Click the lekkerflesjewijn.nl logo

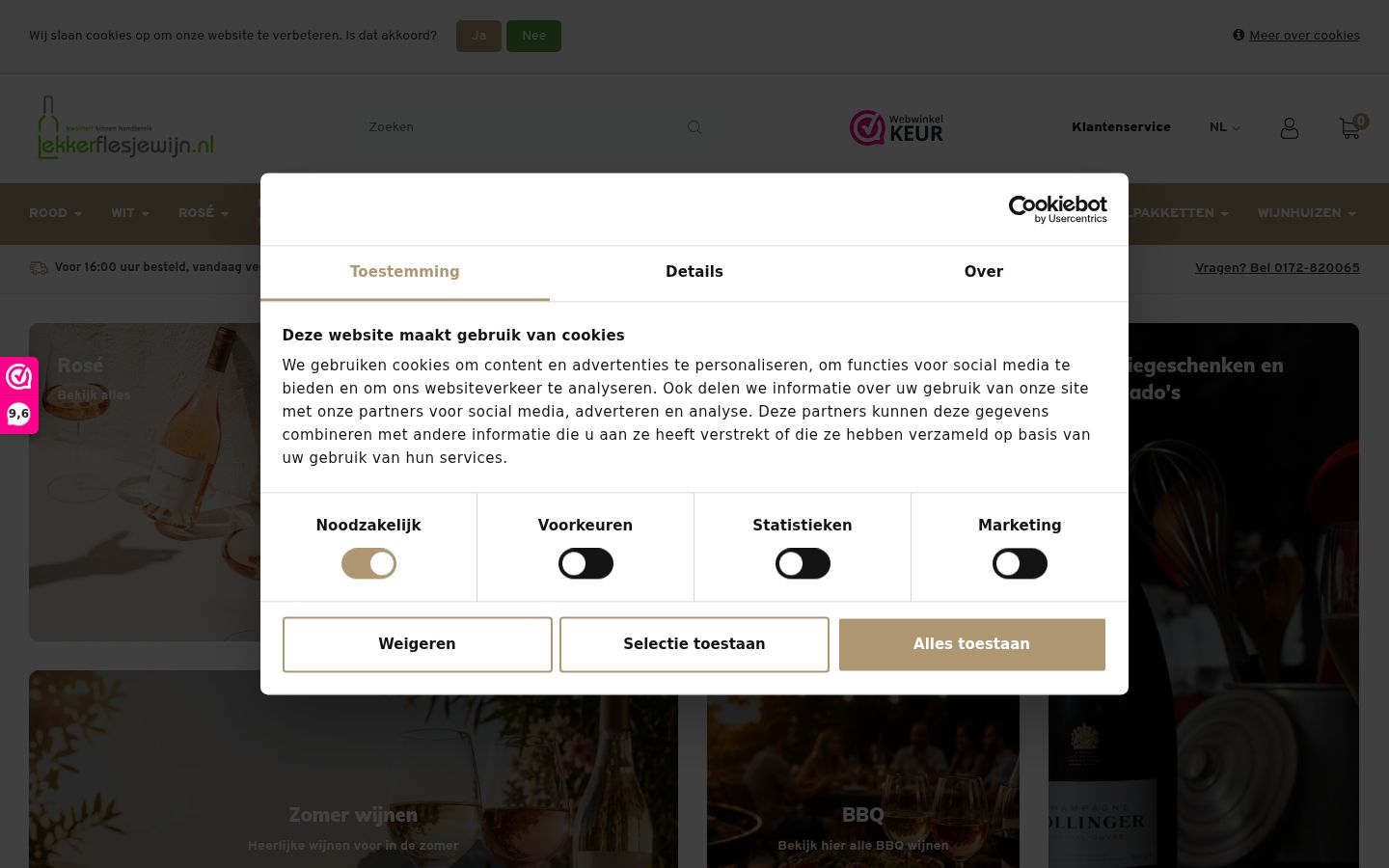(x=125, y=127)
